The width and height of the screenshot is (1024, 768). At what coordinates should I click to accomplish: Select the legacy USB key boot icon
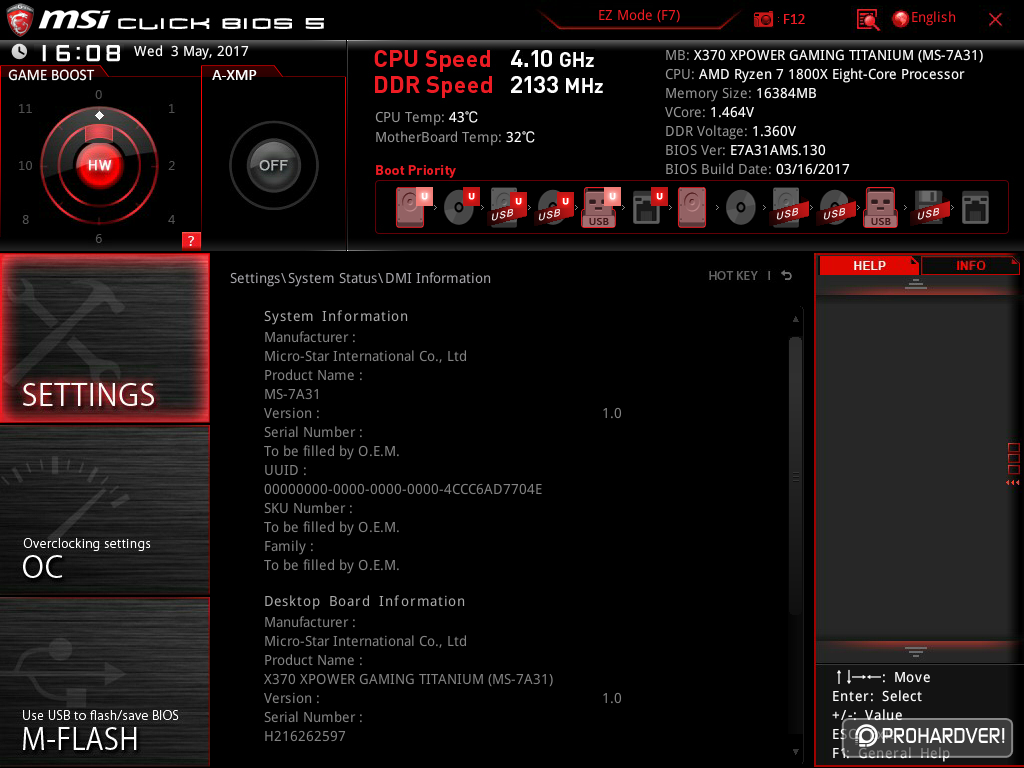click(x=880, y=208)
